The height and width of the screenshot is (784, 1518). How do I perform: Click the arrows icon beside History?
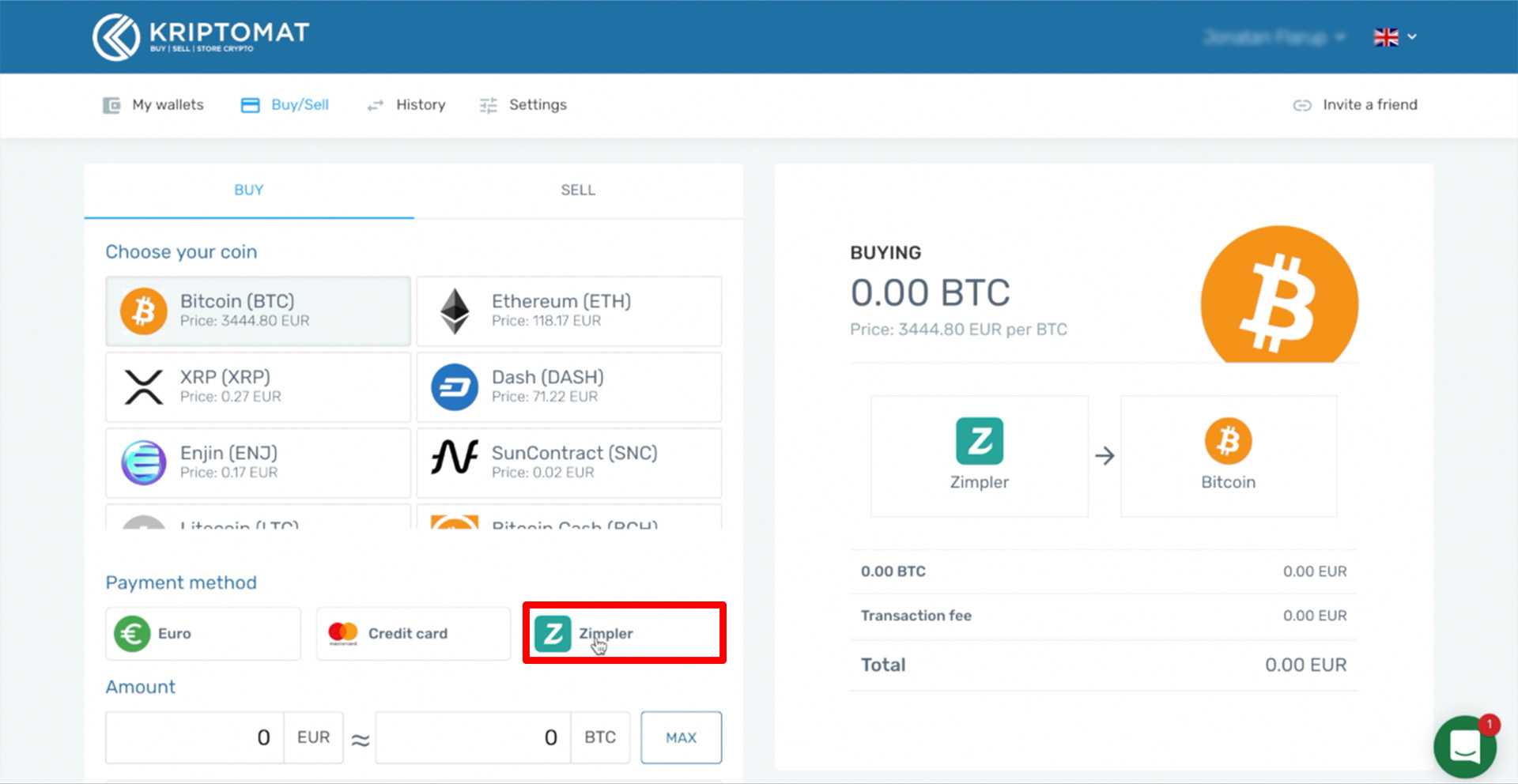[x=375, y=105]
